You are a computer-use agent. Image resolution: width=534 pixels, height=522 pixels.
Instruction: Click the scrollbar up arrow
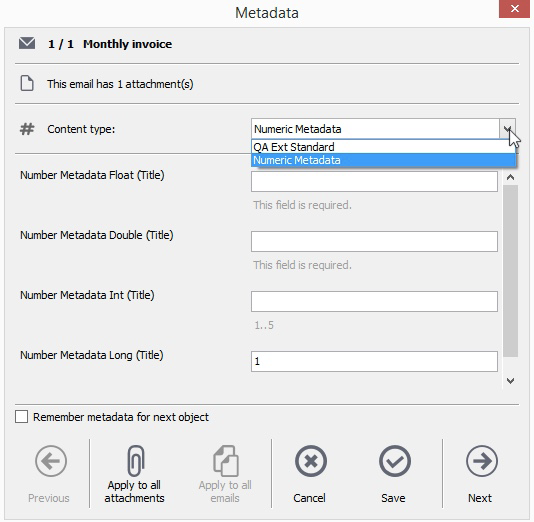pos(510,177)
